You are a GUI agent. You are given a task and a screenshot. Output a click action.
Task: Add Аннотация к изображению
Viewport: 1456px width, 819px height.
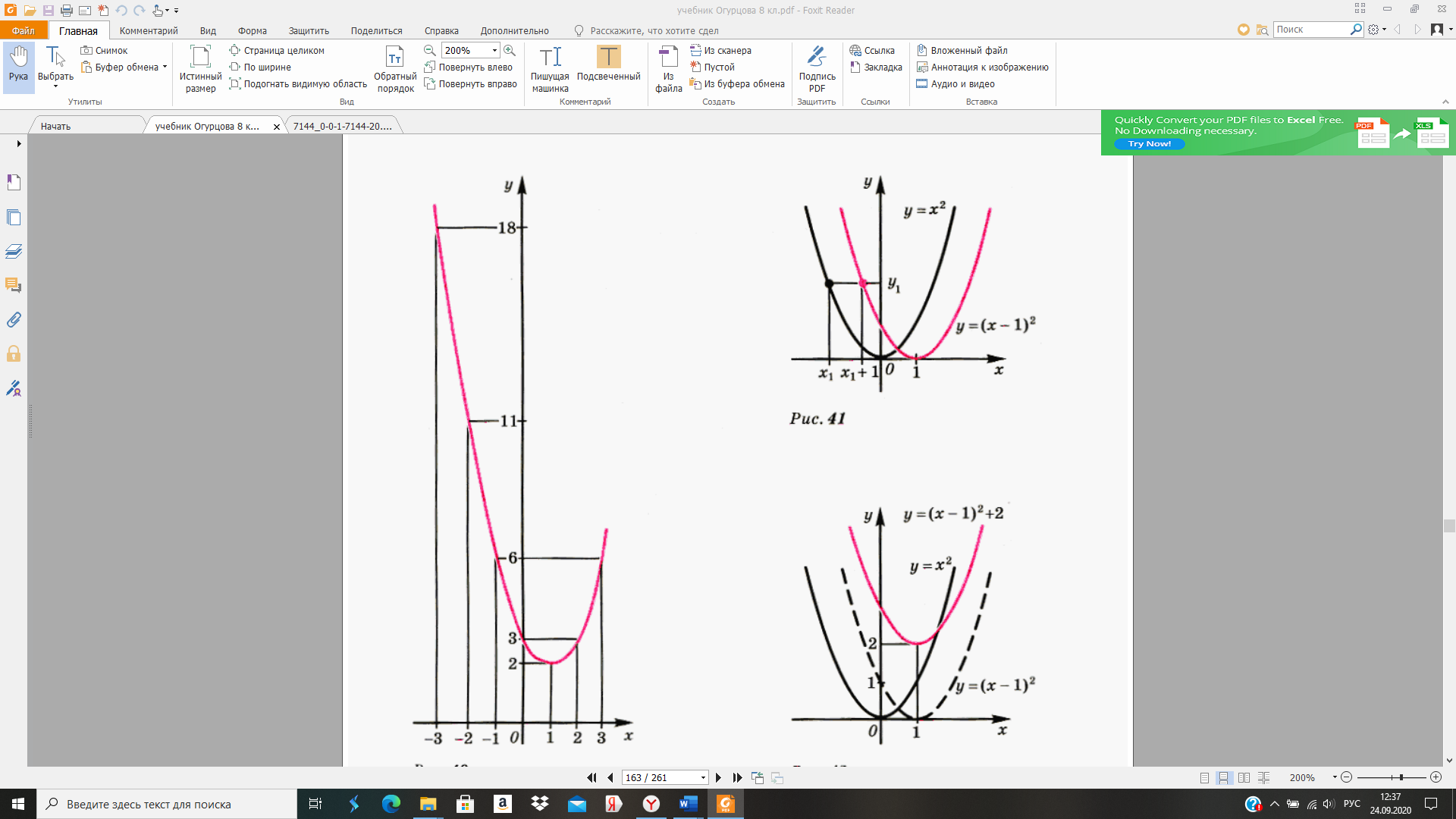pos(983,67)
